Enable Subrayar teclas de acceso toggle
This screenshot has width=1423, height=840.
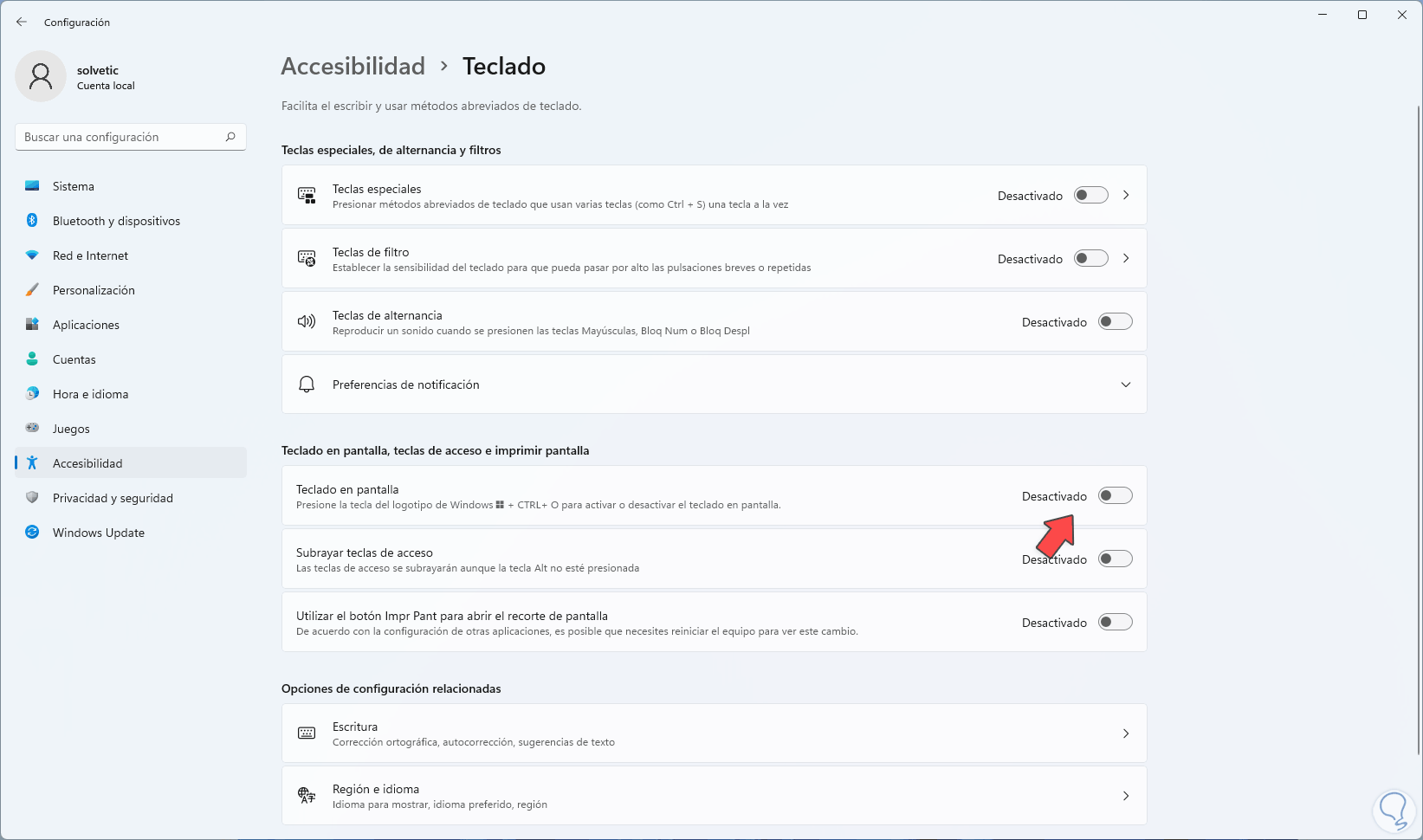pos(1115,559)
